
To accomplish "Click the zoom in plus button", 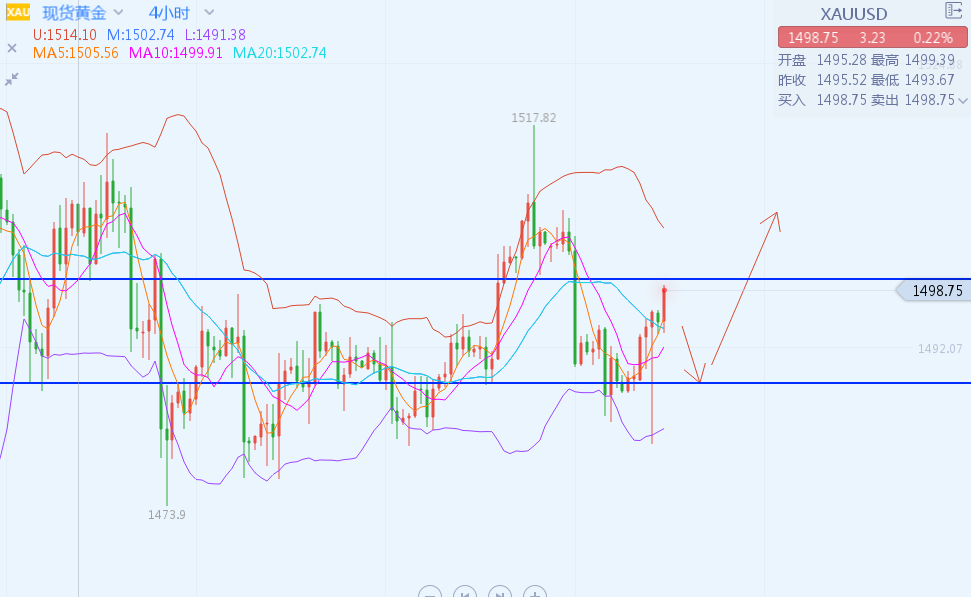I will click(x=534, y=593).
